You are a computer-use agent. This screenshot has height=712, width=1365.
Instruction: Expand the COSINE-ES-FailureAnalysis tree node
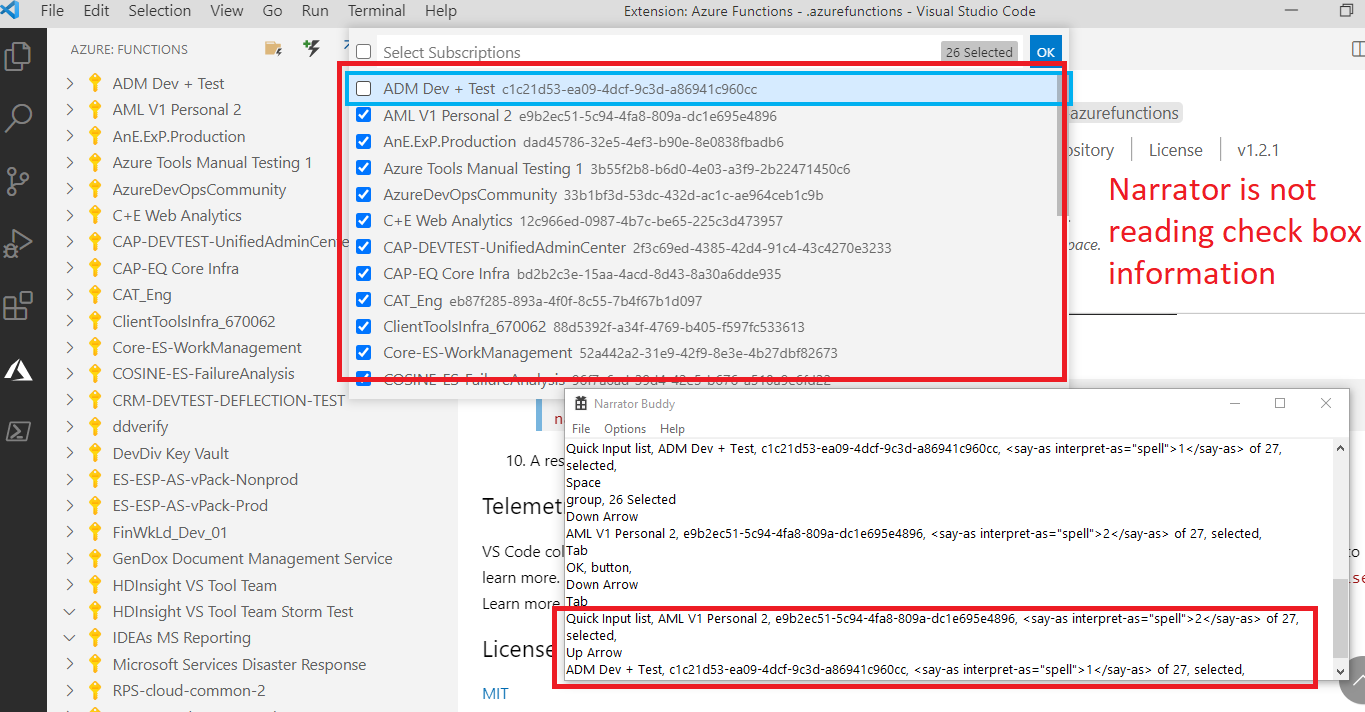(70, 374)
